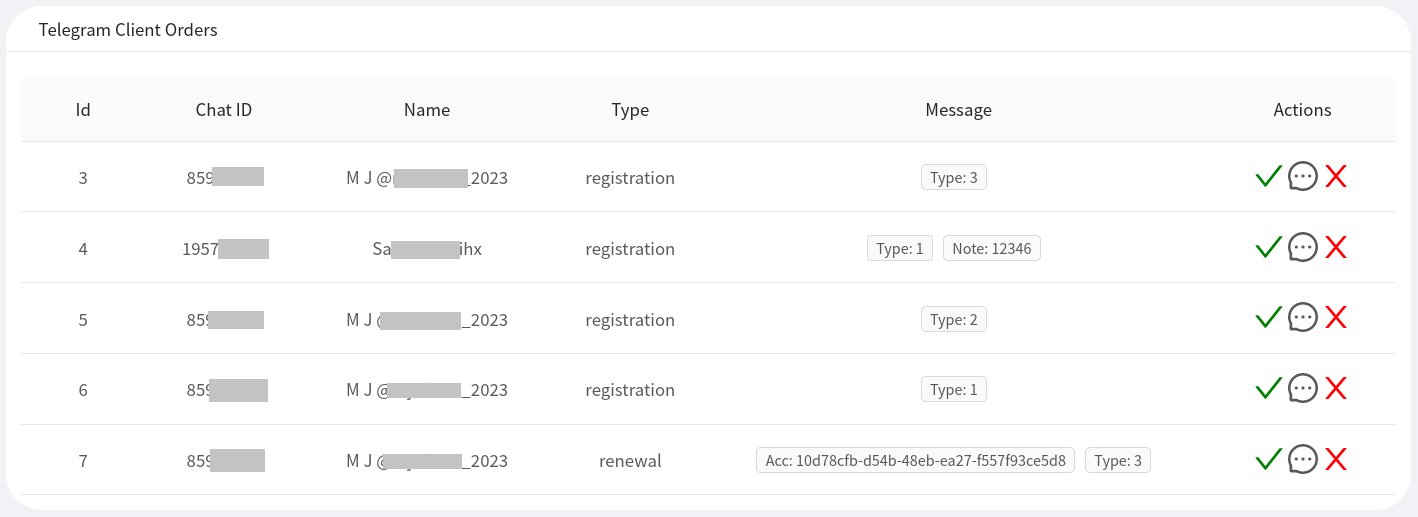Open chat icon for renewal order 7
1418x517 pixels.
coord(1302,459)
